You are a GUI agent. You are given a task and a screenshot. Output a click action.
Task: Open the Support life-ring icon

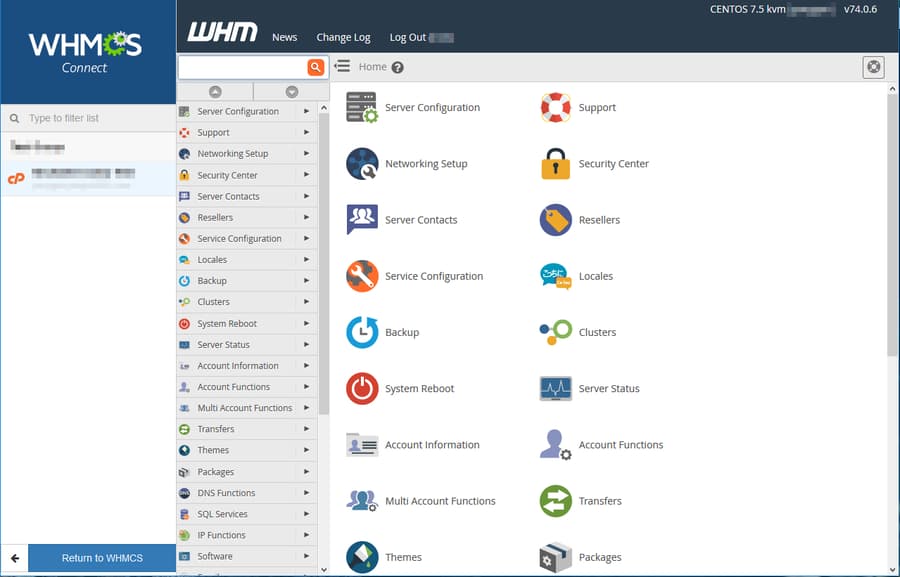(x=556, y=105)
